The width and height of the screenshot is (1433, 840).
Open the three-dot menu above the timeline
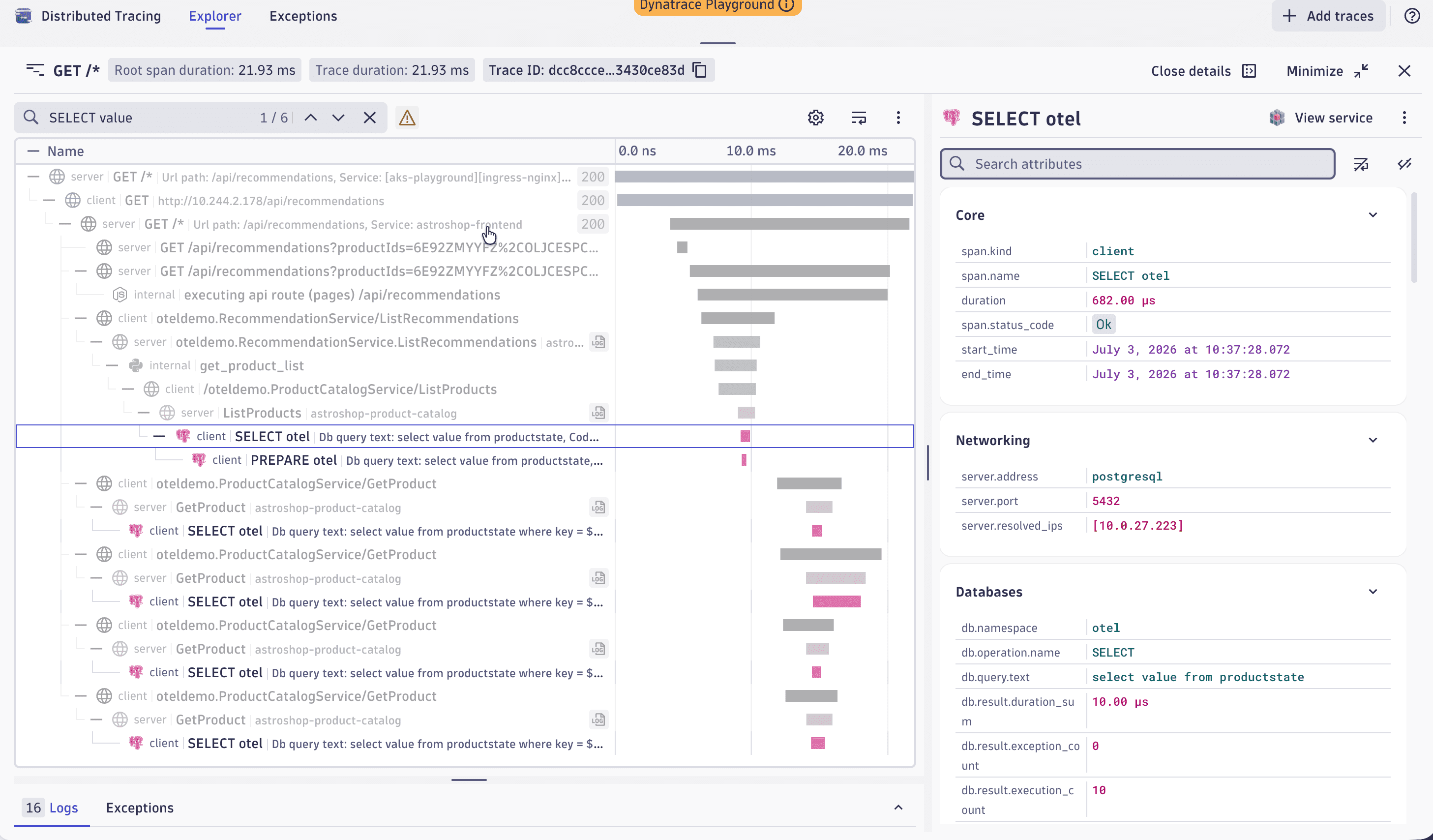tap(898, 118)
